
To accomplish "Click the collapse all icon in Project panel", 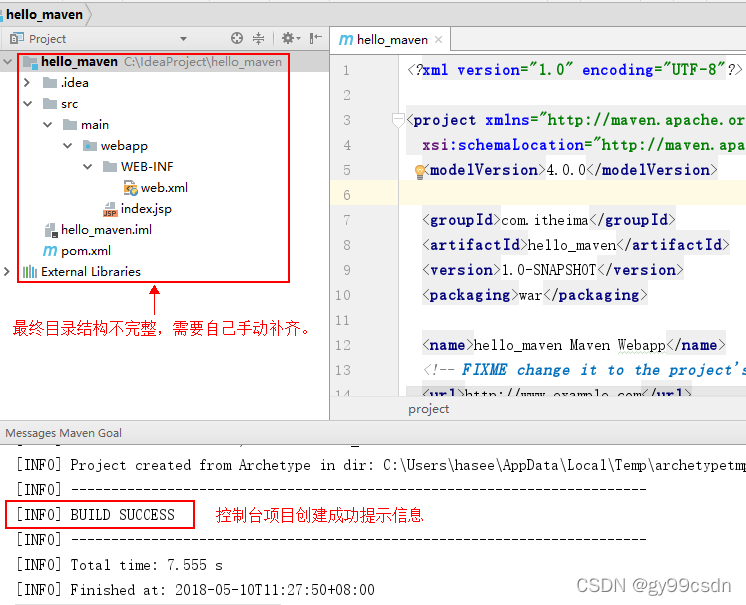I will (x=258, y=38).
